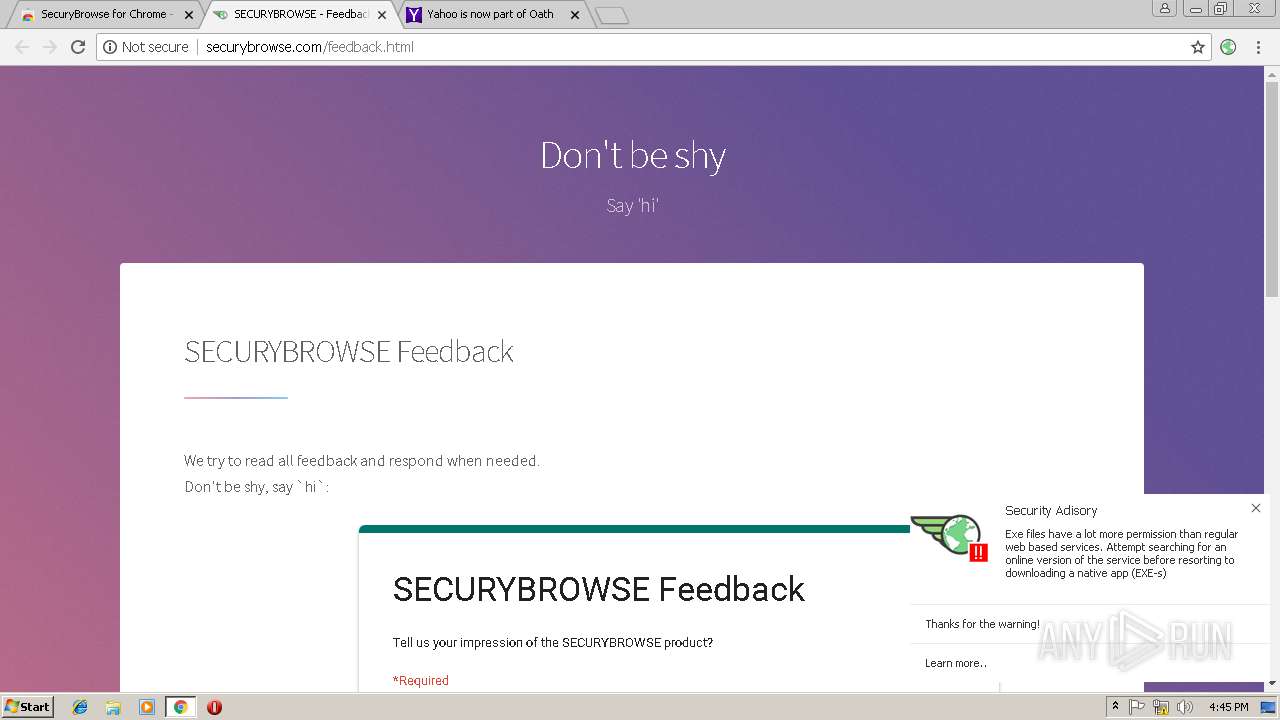This screenshot has width=1280, height=720.
Task: Close the SecuryBrowse for Chrome tab
Action: (x=189, y=15)
